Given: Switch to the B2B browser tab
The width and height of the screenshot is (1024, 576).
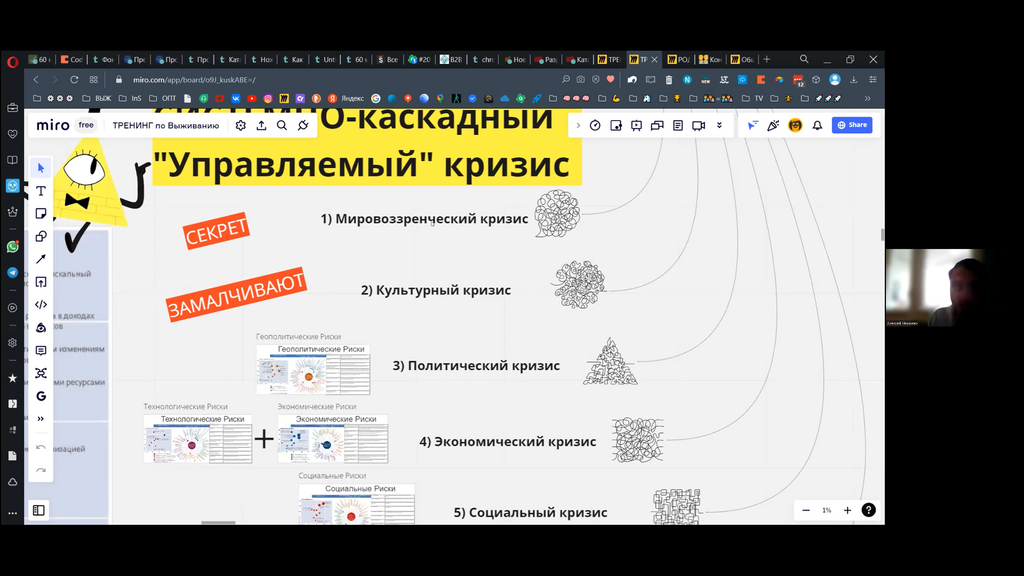Looking at the screenshot, I should click(x=451, y=59).
